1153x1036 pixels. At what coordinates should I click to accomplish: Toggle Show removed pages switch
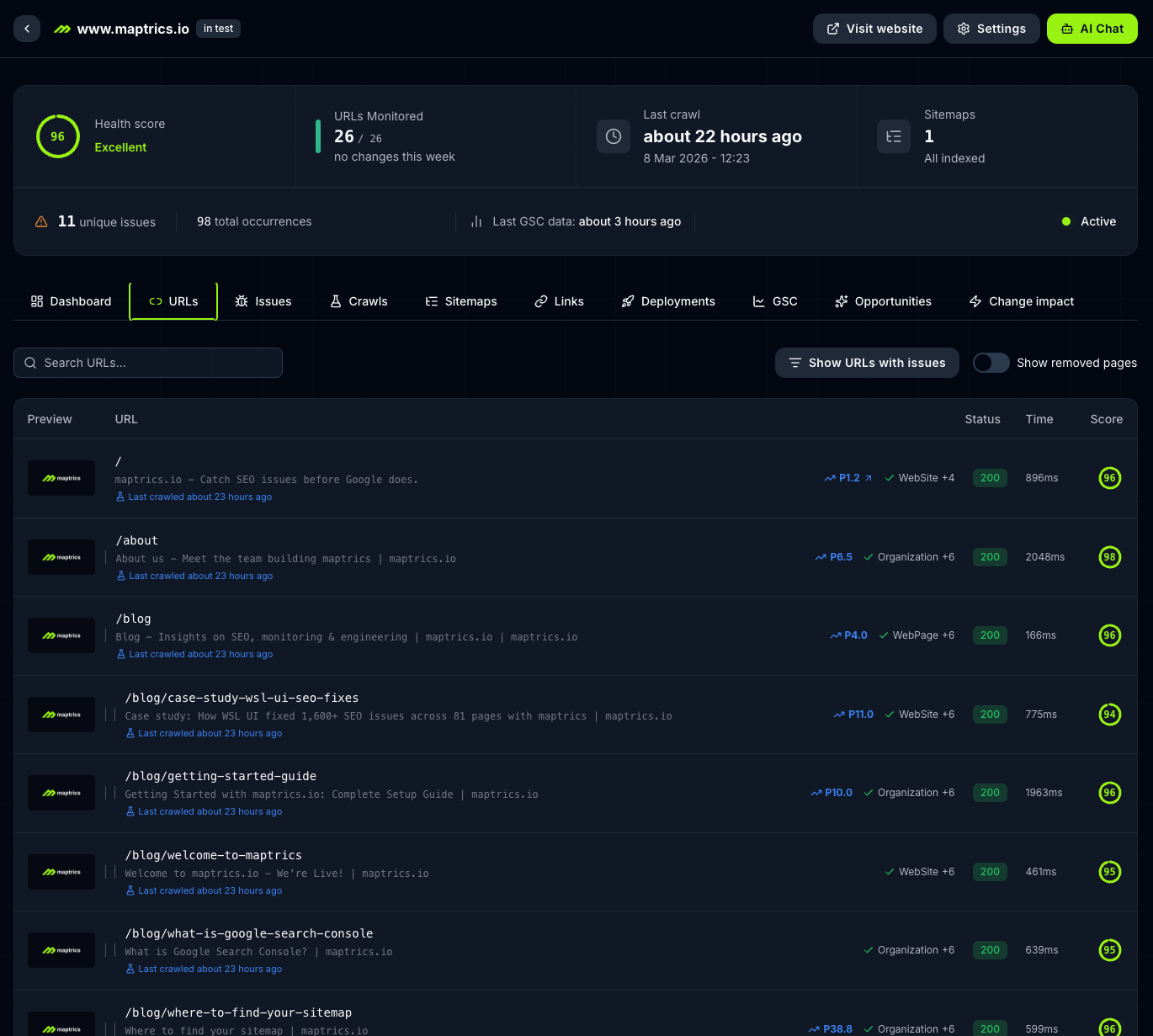tap(991, 363)
